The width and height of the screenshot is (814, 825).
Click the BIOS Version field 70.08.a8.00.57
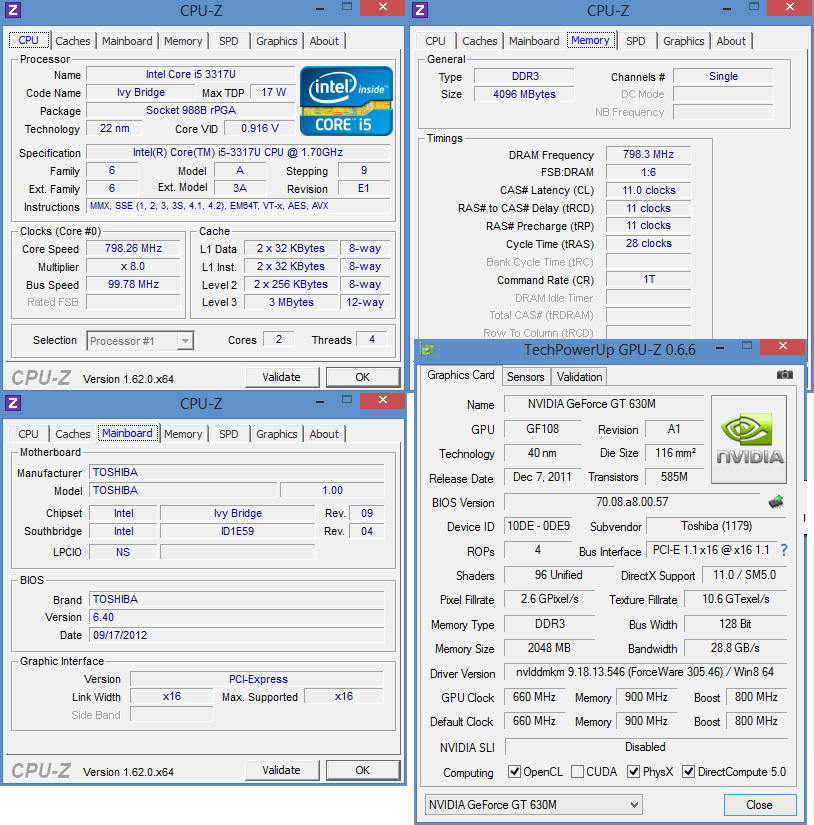pos(632,502)
